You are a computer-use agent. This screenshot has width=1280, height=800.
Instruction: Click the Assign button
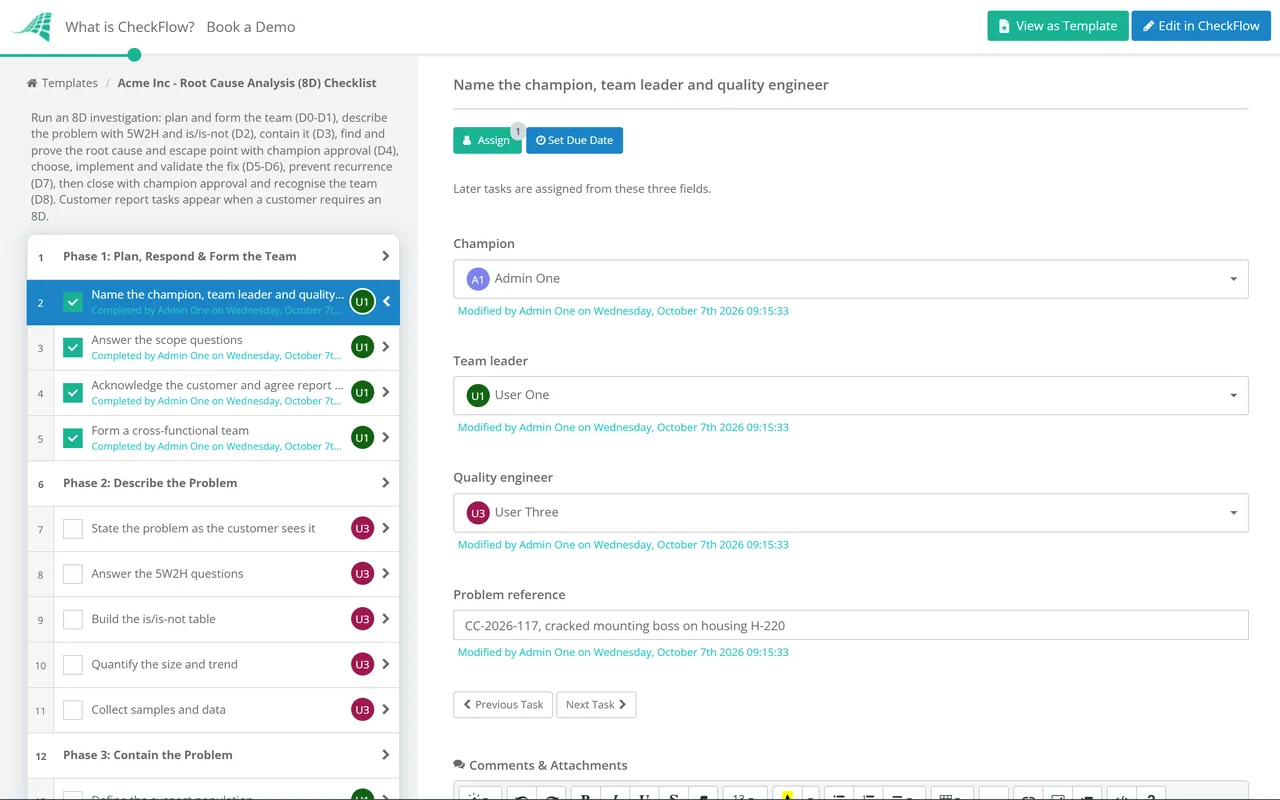tap(487, 140)
